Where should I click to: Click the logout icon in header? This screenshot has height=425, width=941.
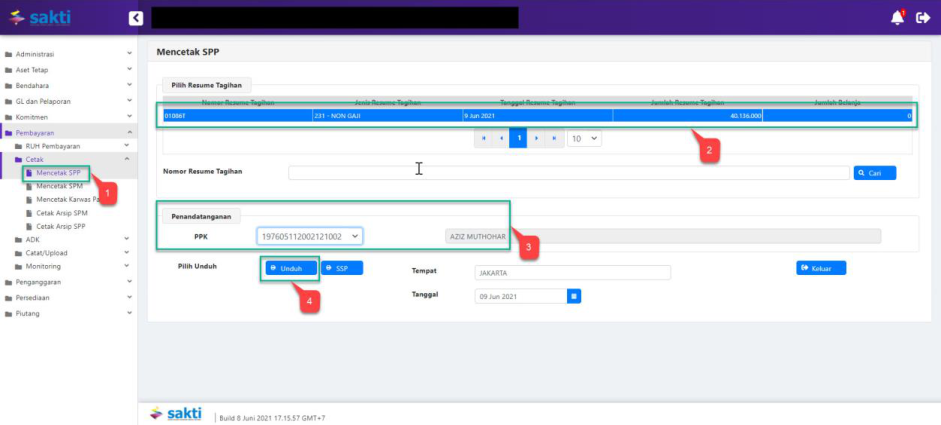point(923,17)
